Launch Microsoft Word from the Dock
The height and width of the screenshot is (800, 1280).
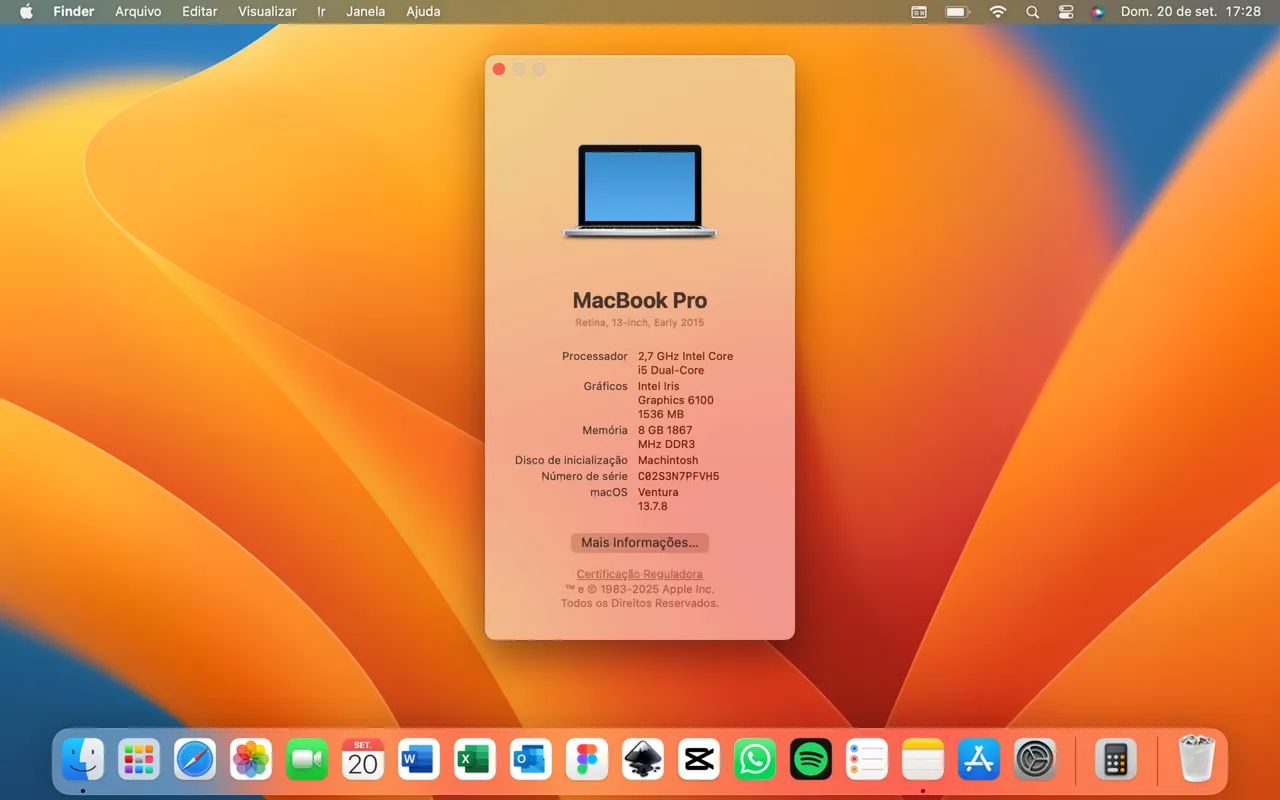[x=419, y=760]
